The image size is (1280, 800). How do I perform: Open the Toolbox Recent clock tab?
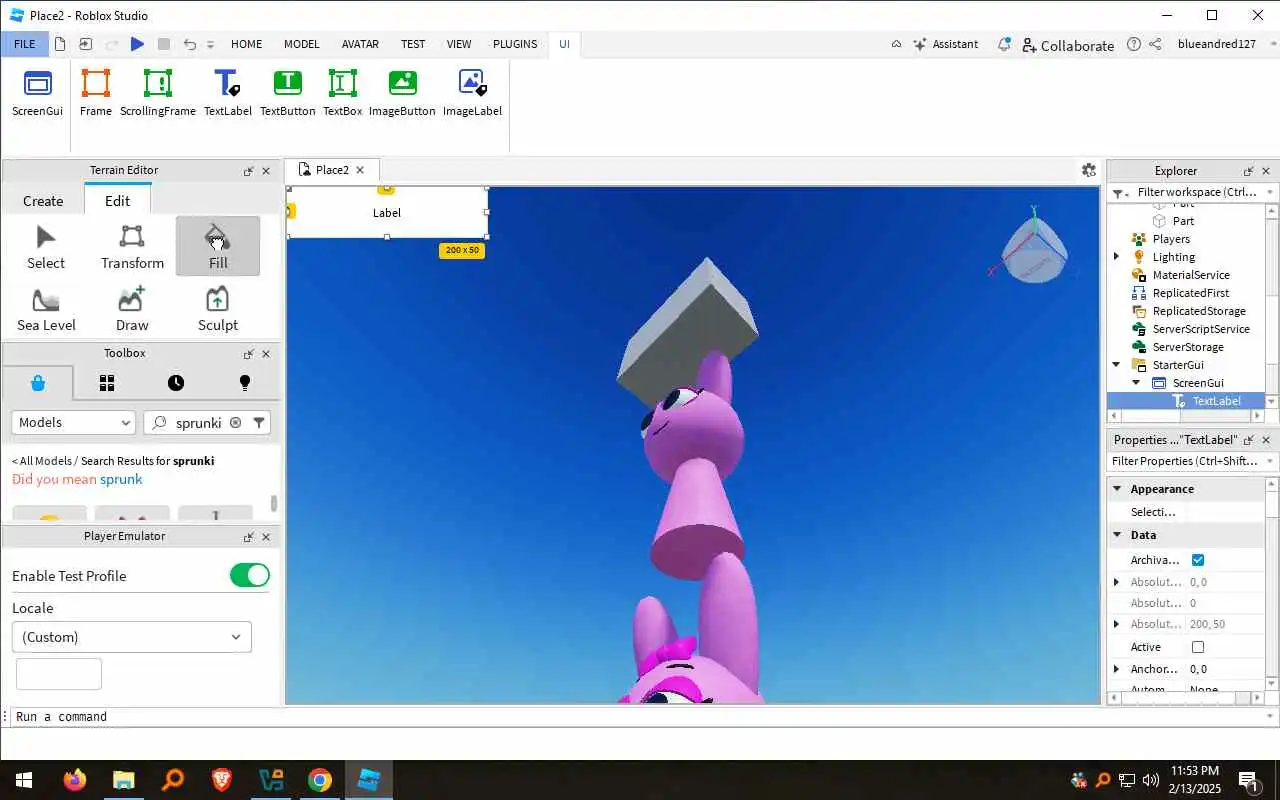pyautogui.click(x=176, y=383)
